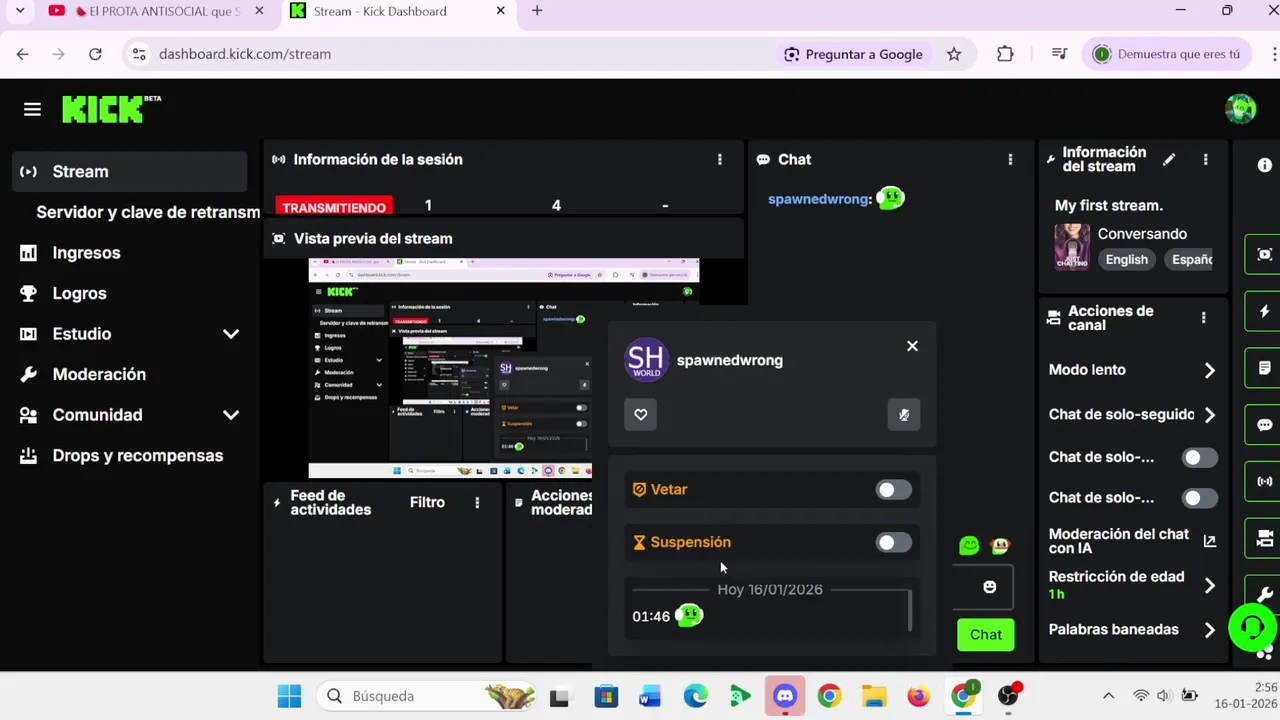Edit stream info with pencil icon
The width and height of the screenshot is (1280, 720).
pos(1169,159)
